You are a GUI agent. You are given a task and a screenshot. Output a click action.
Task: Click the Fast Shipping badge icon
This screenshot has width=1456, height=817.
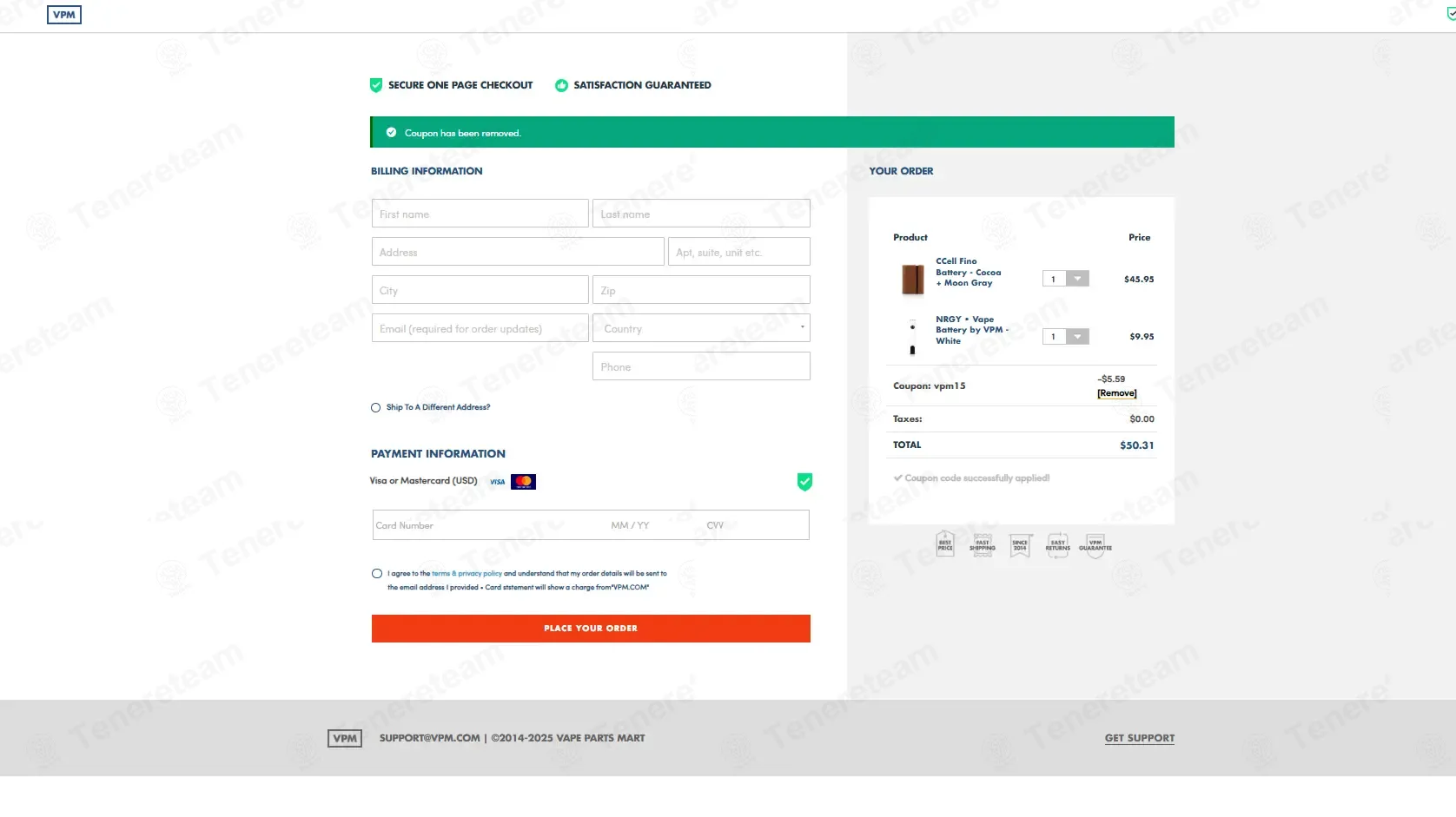click(983, 544)
